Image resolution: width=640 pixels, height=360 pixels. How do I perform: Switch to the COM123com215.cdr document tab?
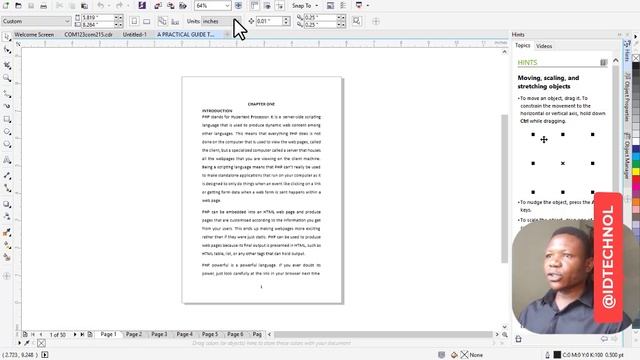pyautogui.click(x=88, y=35)
